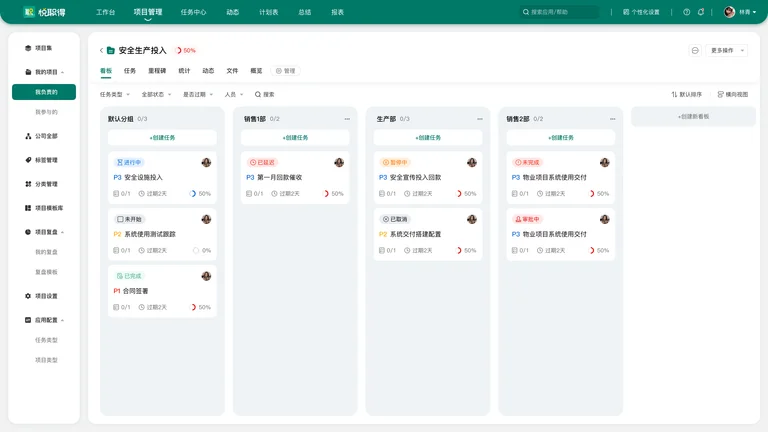Open the 复盘模板 sidebar item
Screen dimensions: 768x432
coord(46,272)
